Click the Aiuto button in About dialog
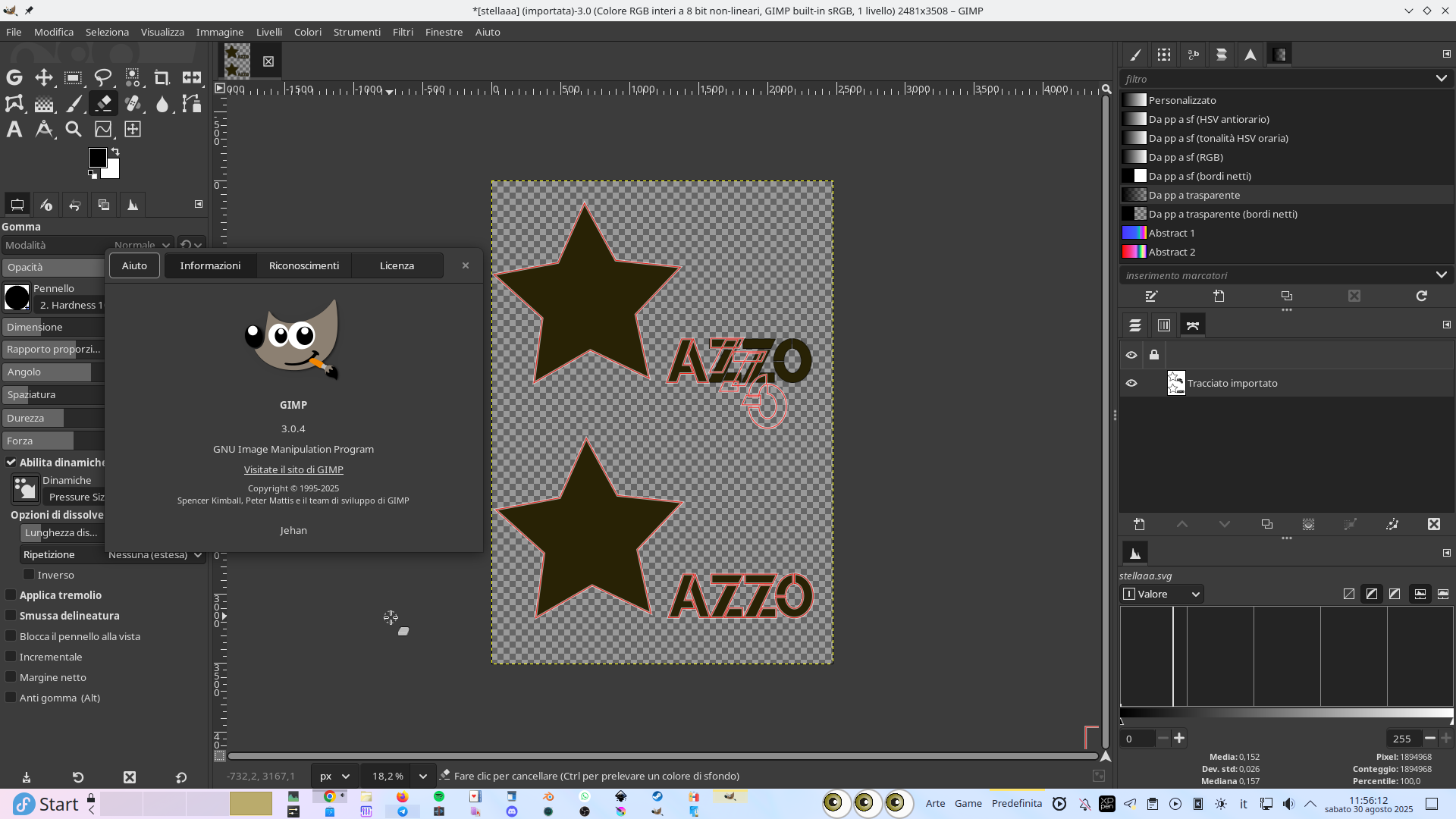The height and width of the screenshot is (819, 1456). coord(134,265)
